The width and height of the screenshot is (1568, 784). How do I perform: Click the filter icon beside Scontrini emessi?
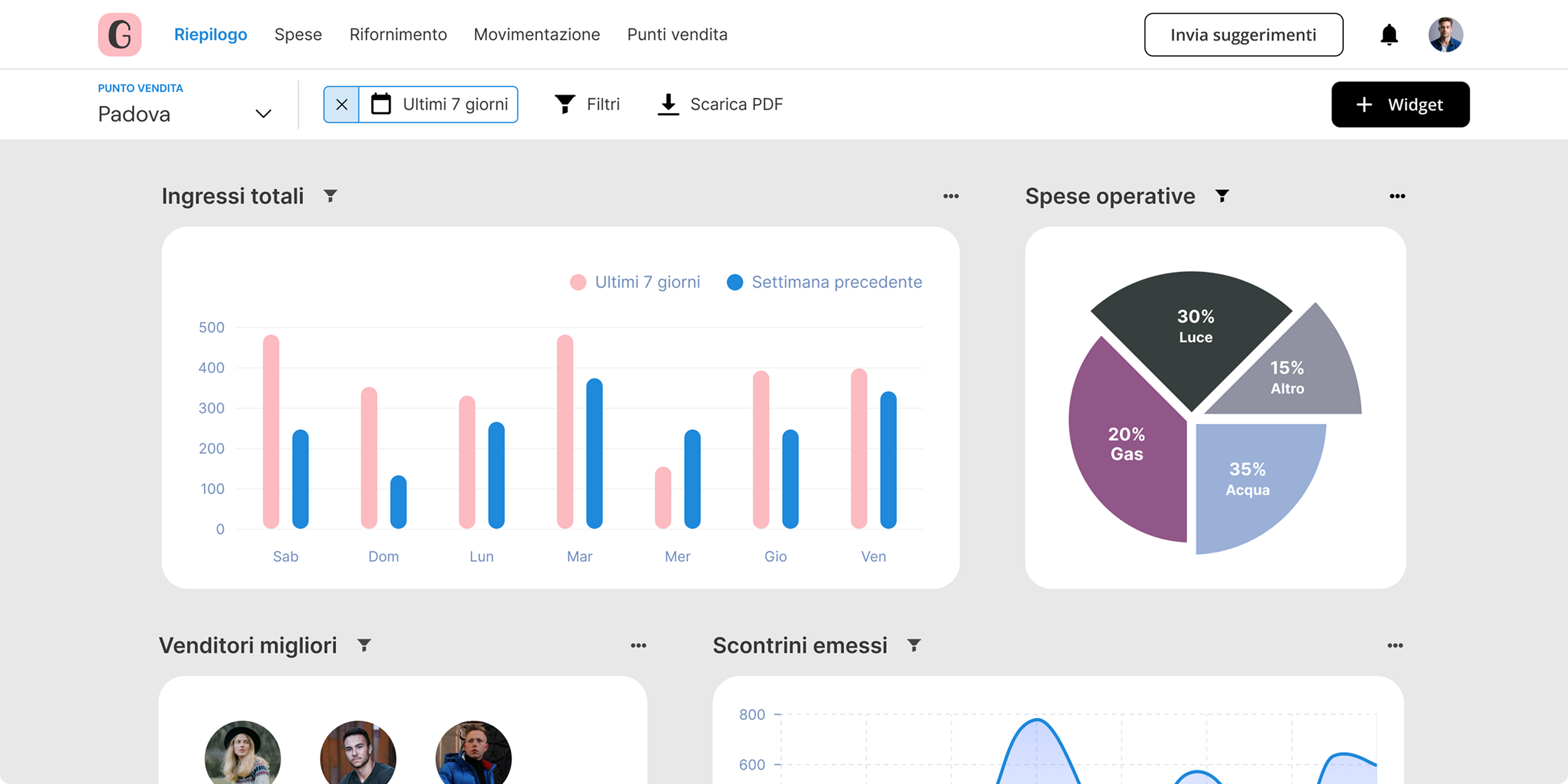pyautogui.click(x=914, y=645)
